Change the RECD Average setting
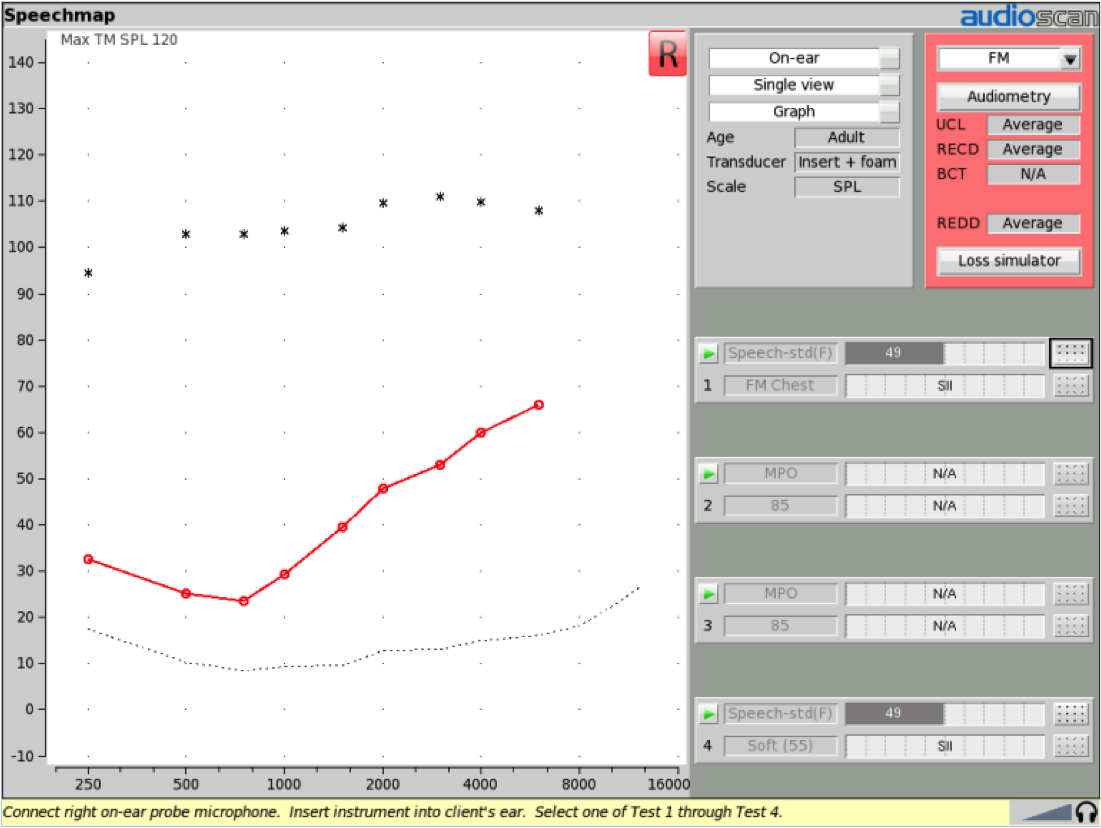 [x=1033, y=150]
